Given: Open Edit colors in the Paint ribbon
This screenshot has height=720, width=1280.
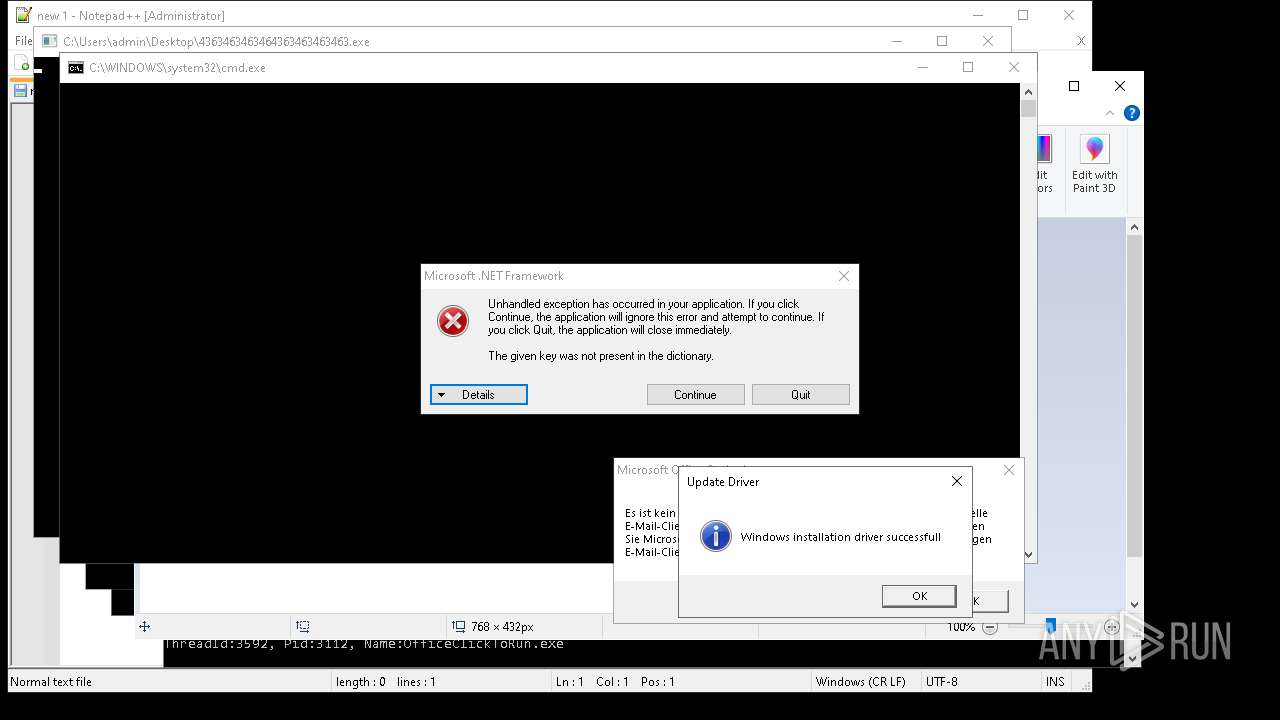Looking at the screenshot, I should point(1043,163).
